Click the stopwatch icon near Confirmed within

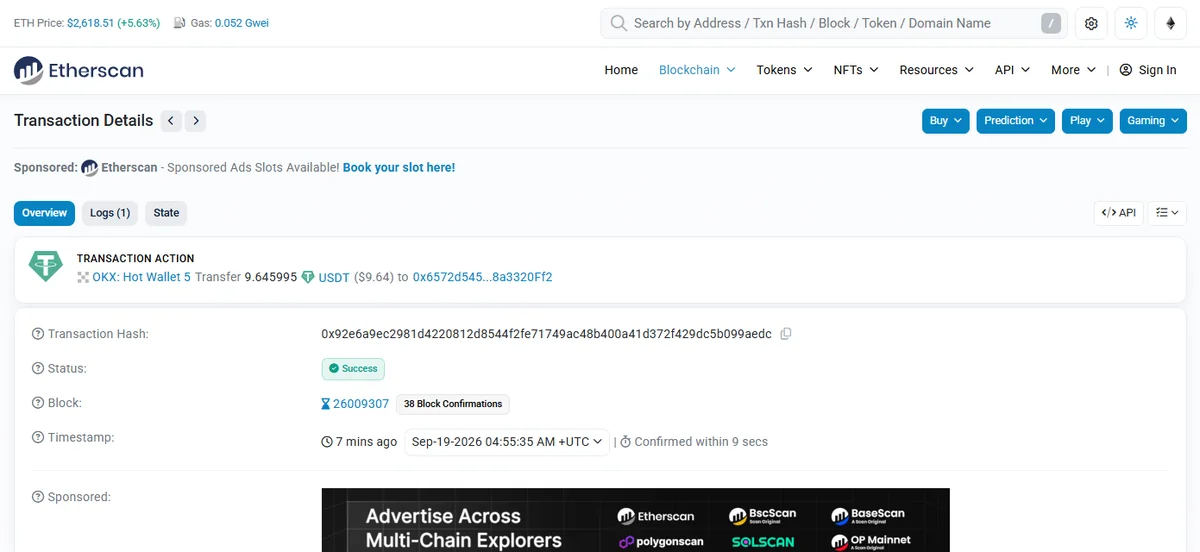(626, 442)
